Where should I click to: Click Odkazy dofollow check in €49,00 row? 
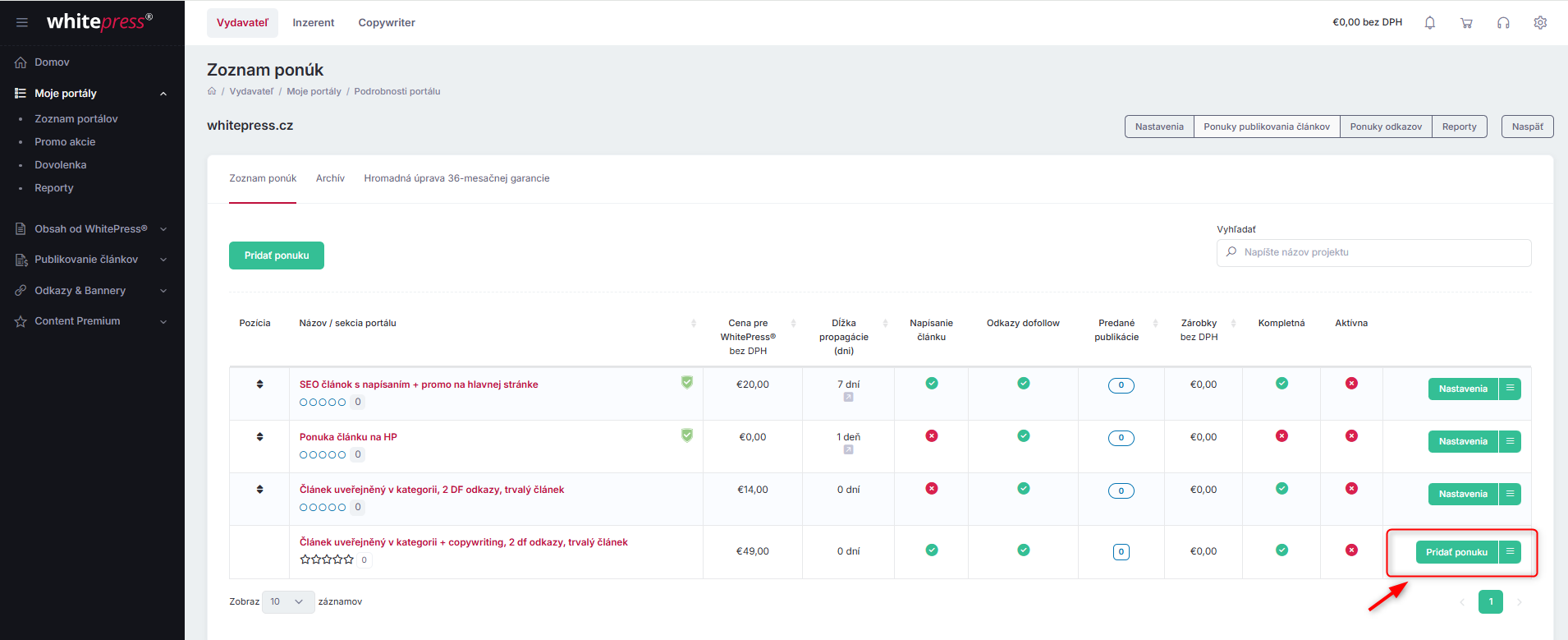click(1023, 550)
